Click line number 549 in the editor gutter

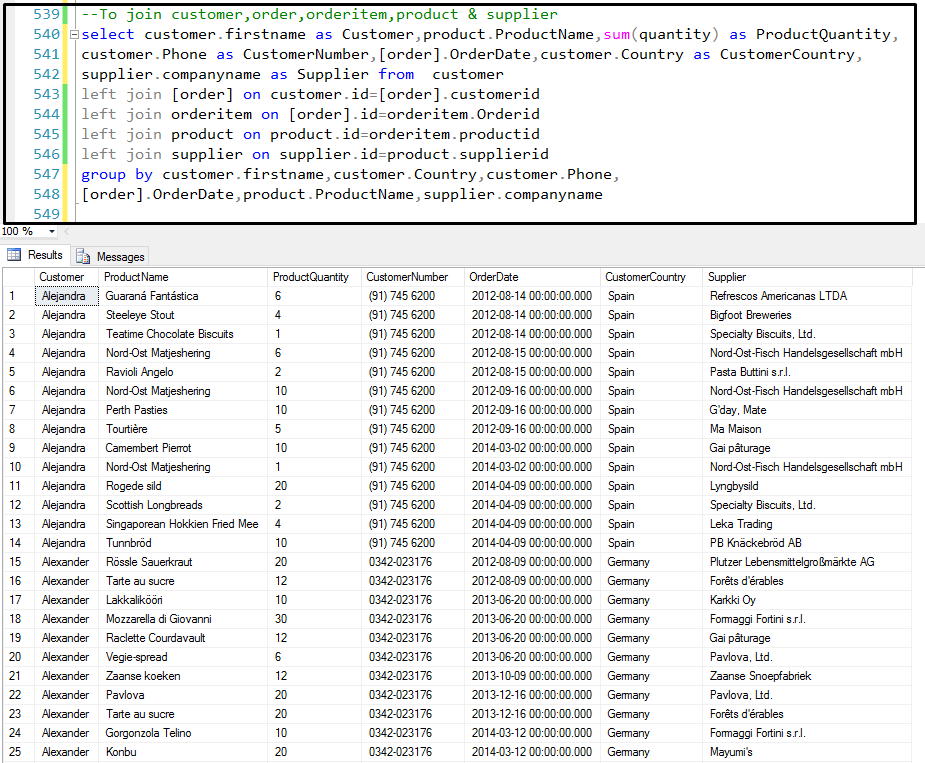46,214
